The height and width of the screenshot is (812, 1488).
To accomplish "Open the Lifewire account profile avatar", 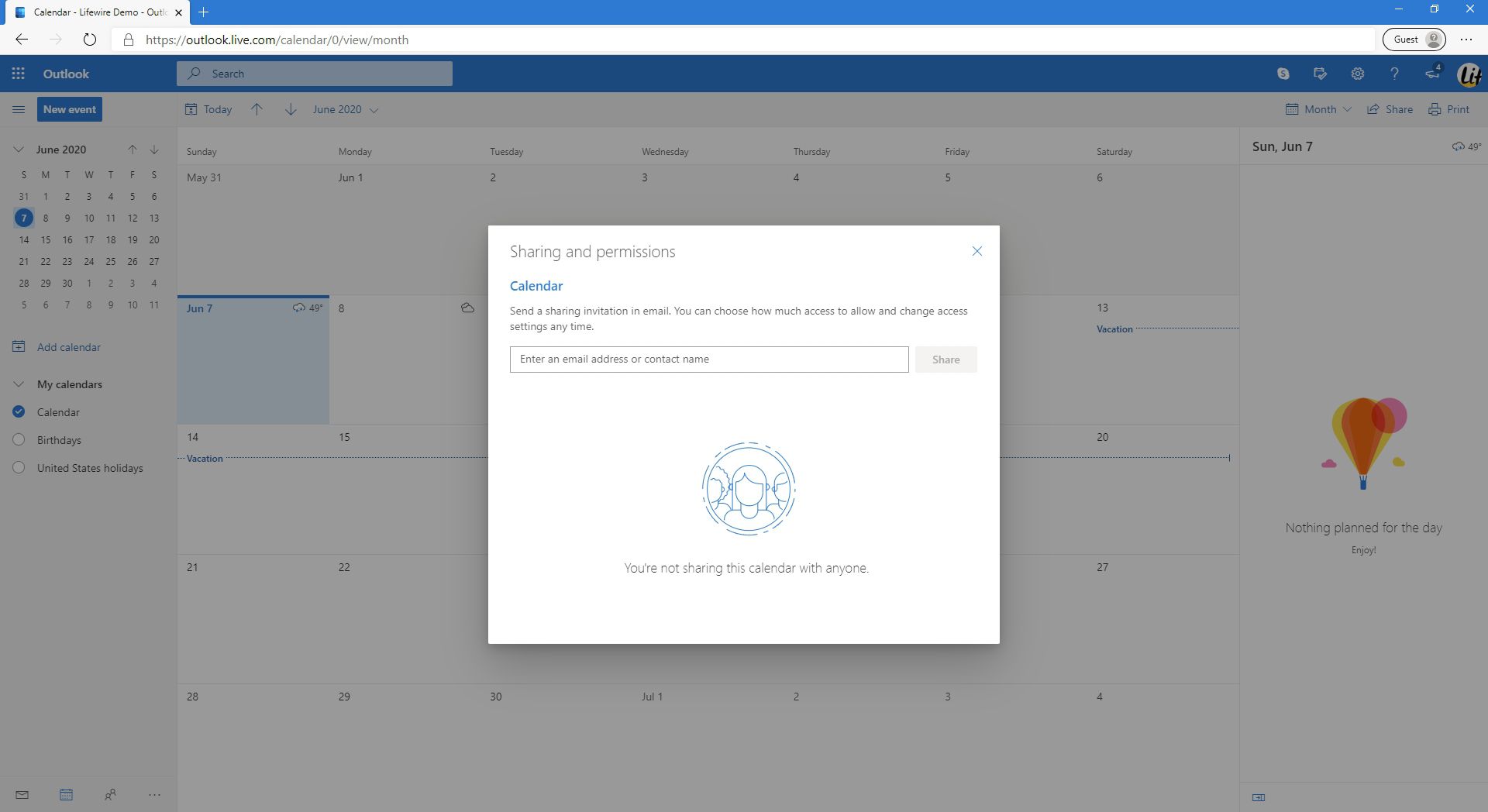I will [x=1469, y=74].
